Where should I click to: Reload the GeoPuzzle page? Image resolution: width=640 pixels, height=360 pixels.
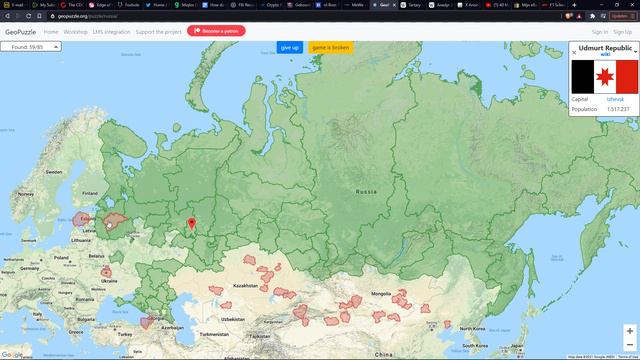click(x=28, y=16)
